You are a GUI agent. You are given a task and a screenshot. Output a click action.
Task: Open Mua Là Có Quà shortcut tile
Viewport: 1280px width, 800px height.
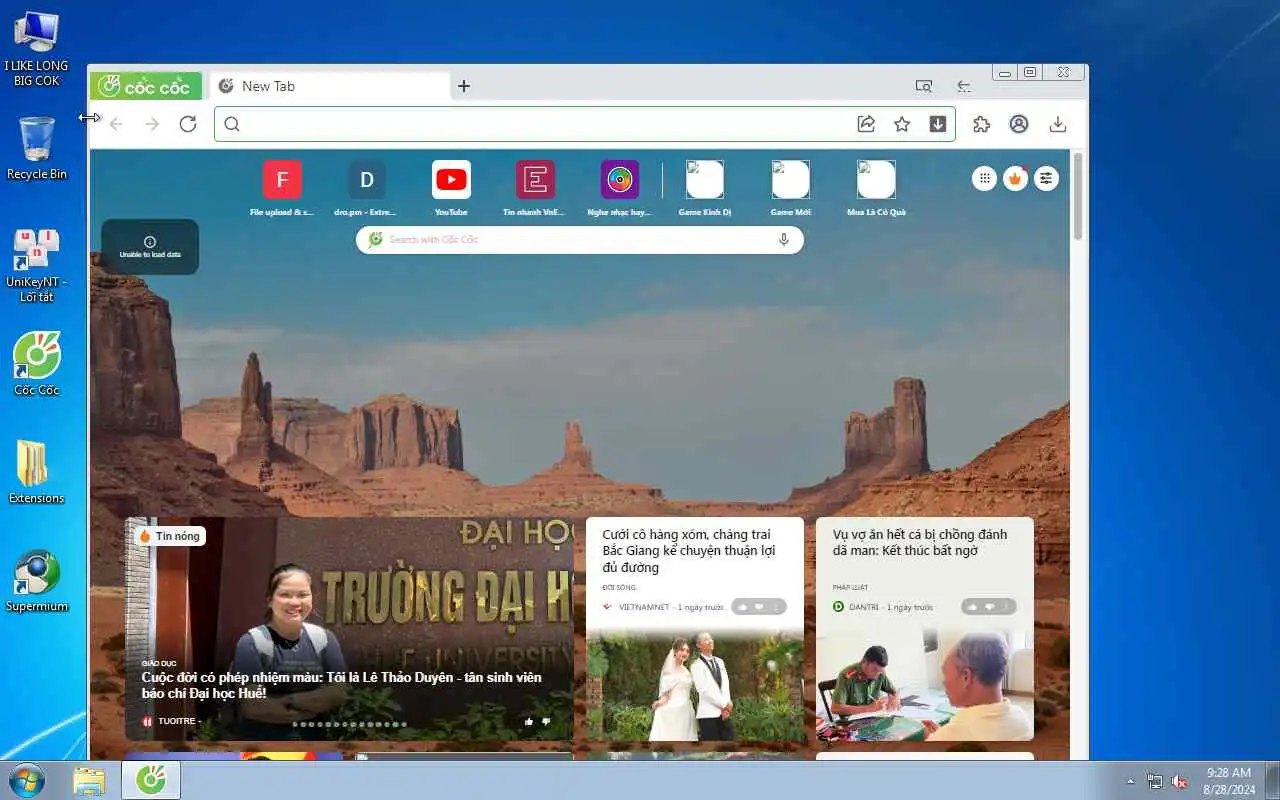click(x=876, y=188)
